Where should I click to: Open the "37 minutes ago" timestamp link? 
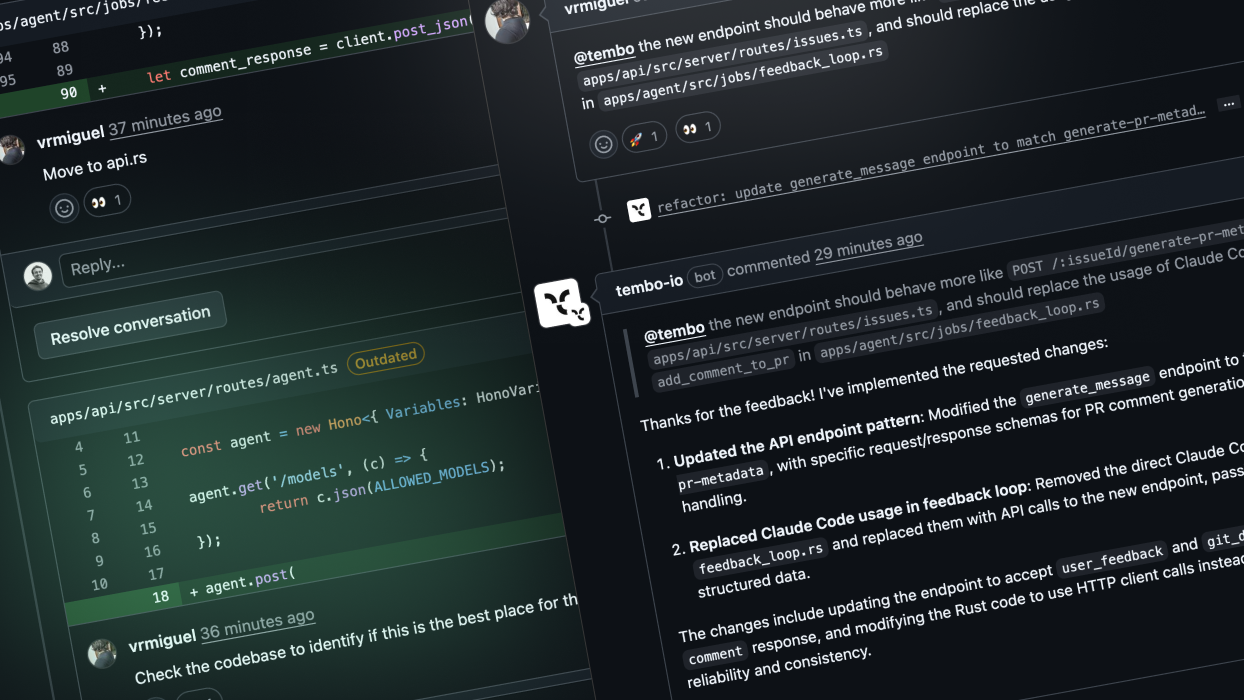[x=165, y=119]
